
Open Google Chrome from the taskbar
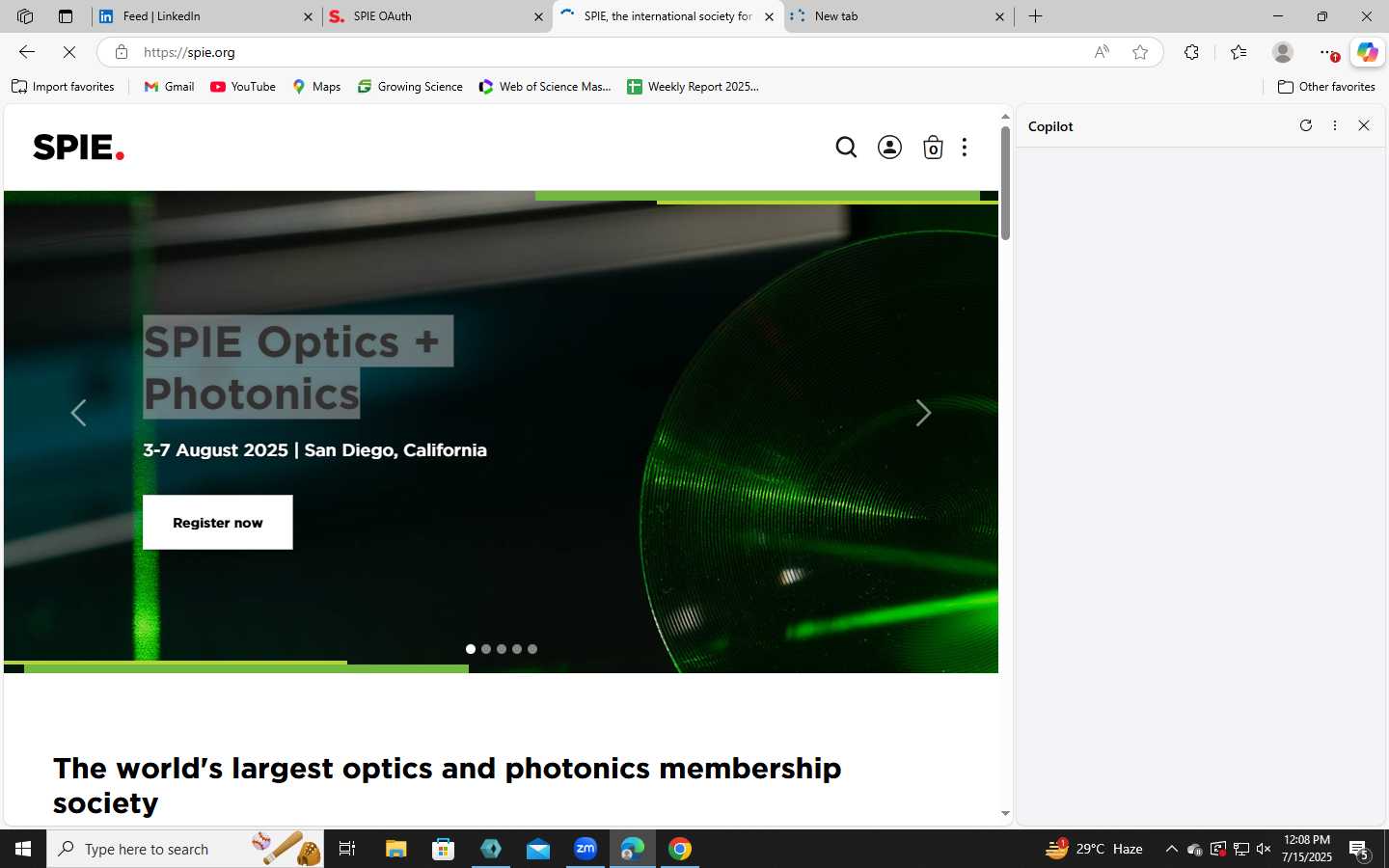pyautogui.click(x=680, y=849)
